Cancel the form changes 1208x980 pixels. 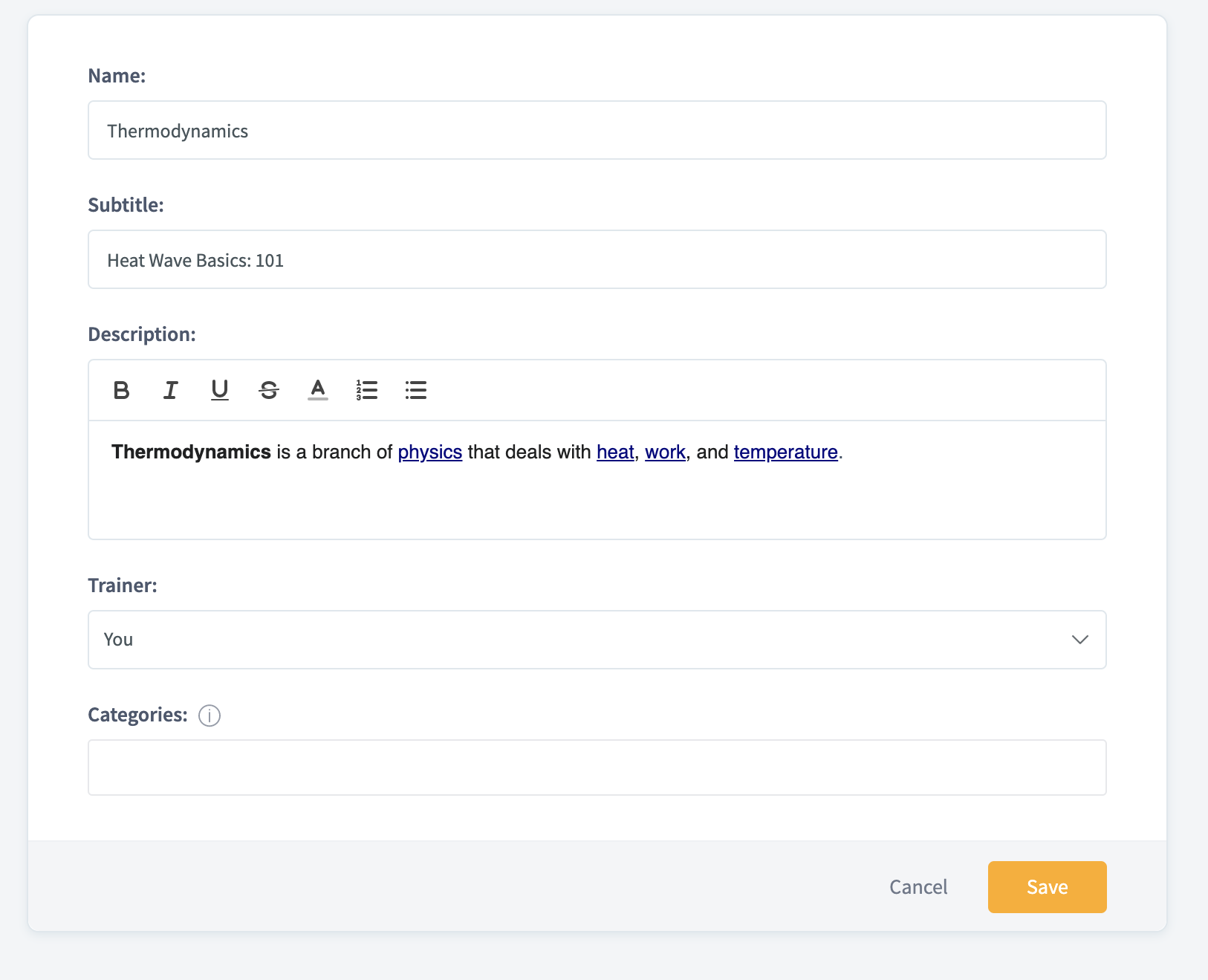pyautogui.click(x=918, y=887)
